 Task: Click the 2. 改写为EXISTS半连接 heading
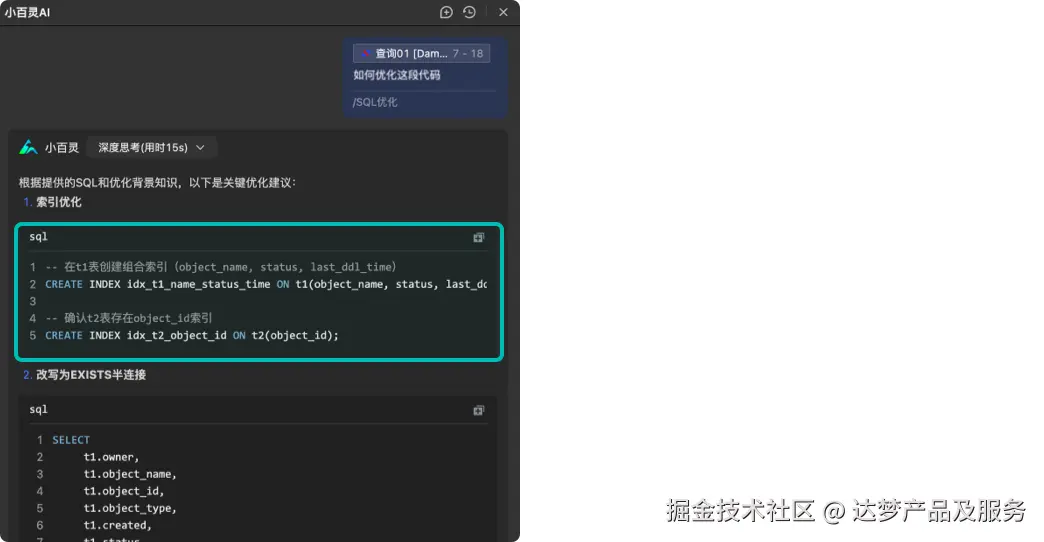click(85, 375)
